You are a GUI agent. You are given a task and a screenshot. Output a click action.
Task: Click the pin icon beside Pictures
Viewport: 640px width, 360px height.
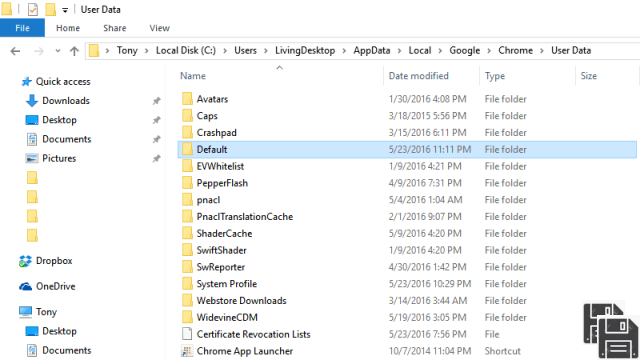[x=156, y=158]
